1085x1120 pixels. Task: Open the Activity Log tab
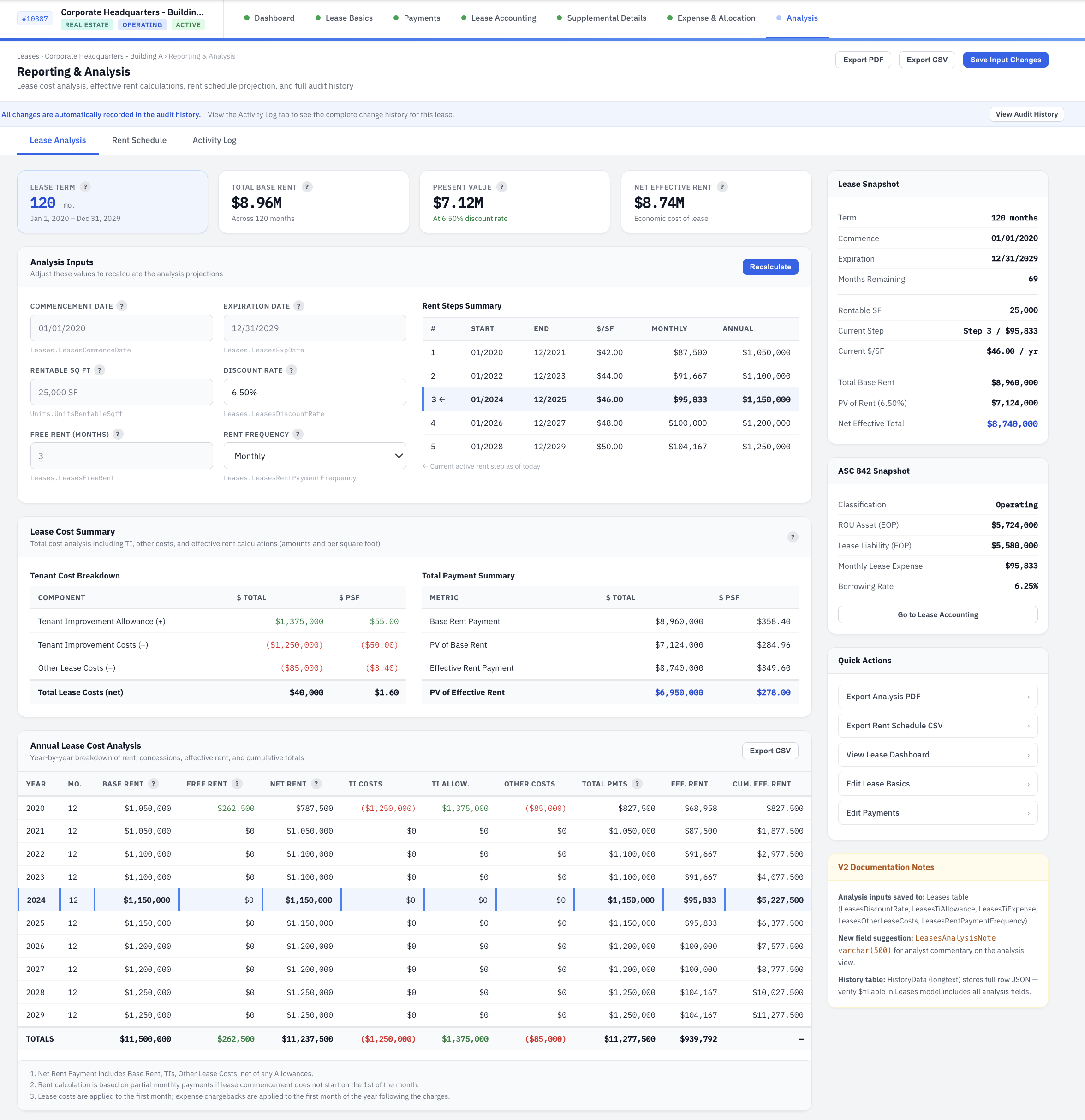[x=214, y=140]
